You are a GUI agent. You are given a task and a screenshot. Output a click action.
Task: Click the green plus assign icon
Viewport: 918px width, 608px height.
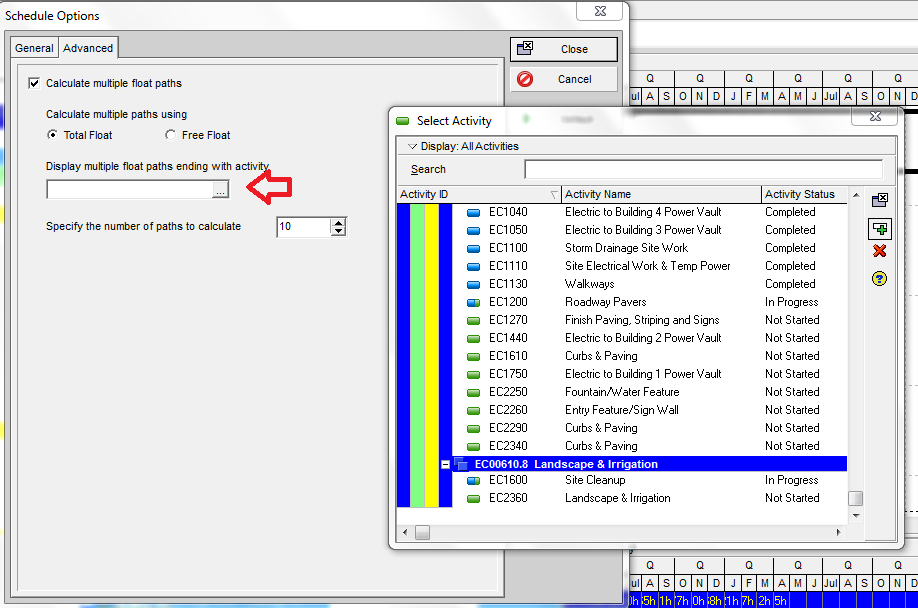(879, 229)
